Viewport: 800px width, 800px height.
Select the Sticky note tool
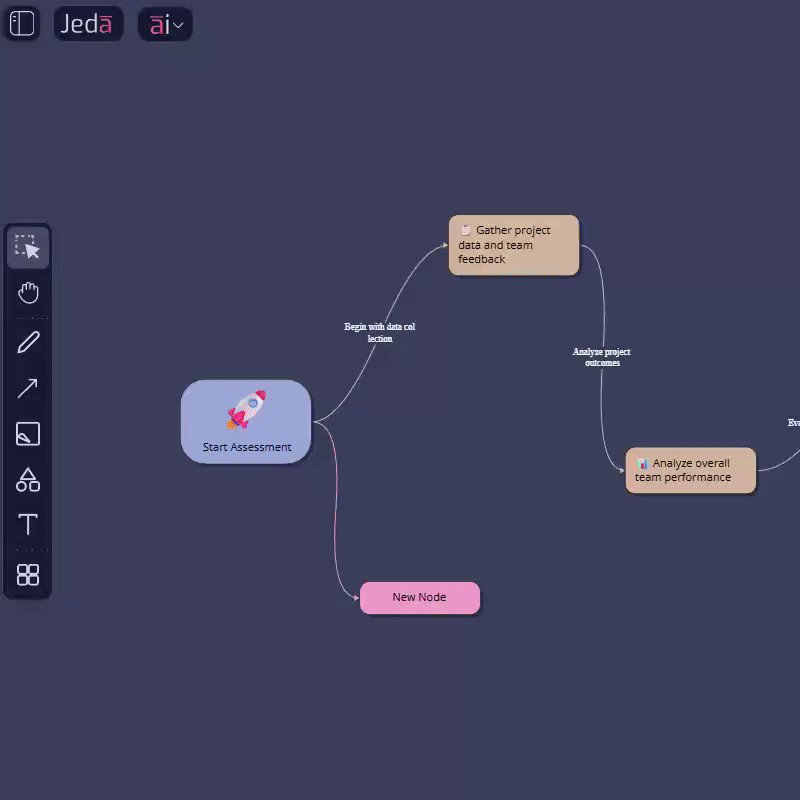pos(28,434)
